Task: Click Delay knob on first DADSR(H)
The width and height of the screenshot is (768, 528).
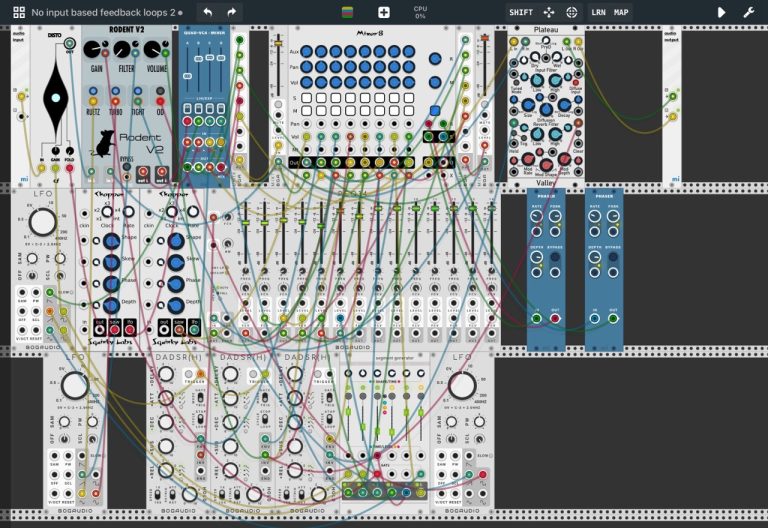Action: pos(166,374)
